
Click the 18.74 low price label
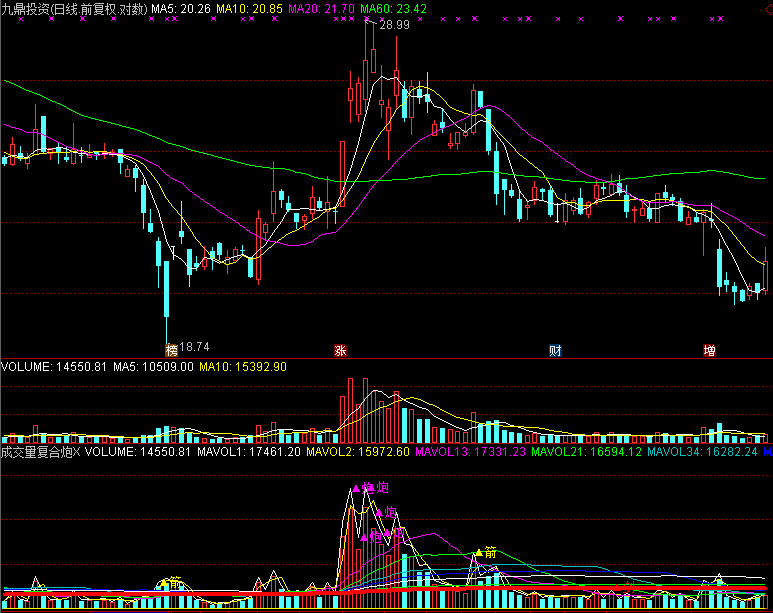(194, 347)
